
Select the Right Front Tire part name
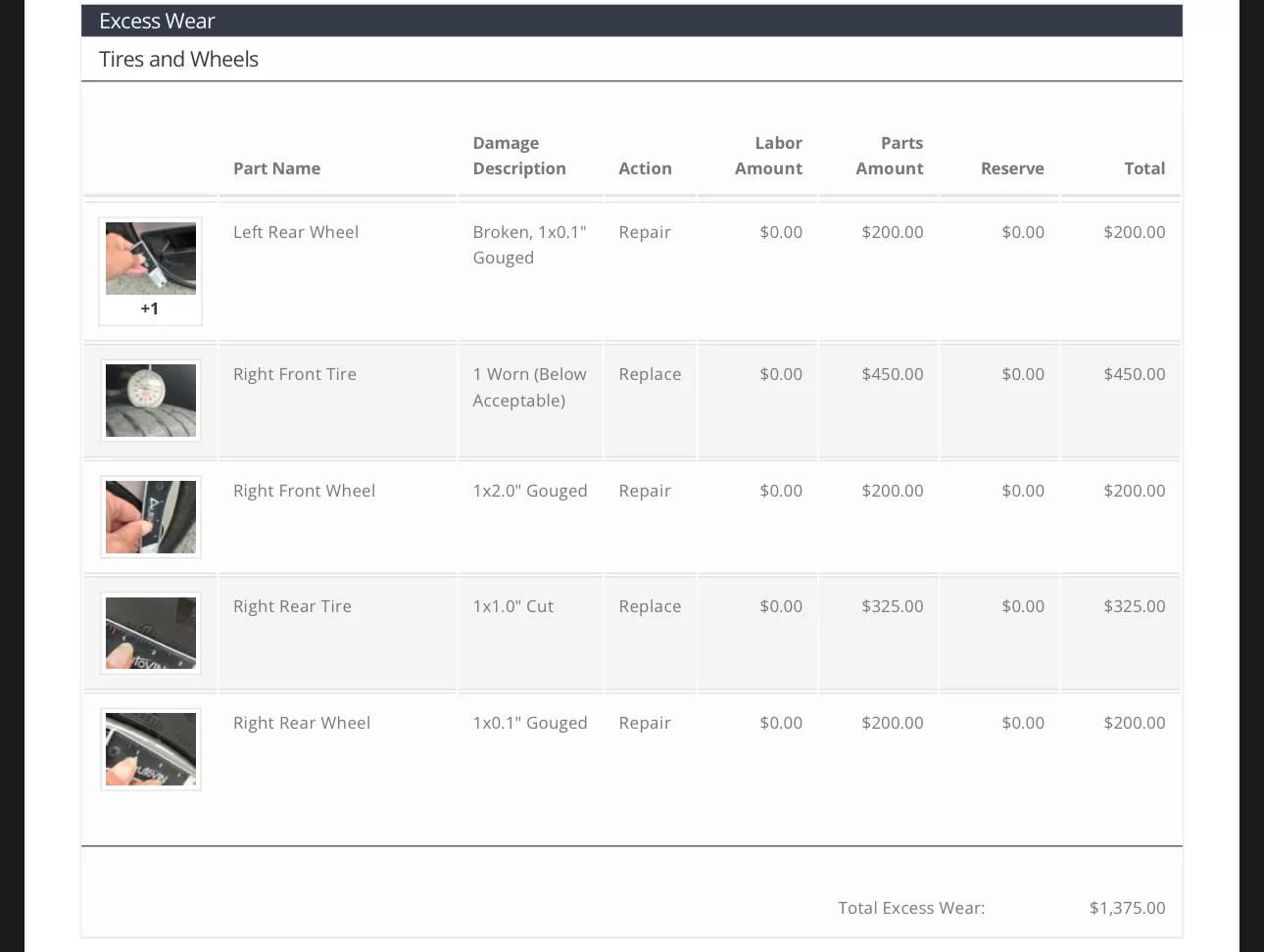pyautogui.click(x=295, y=374)
